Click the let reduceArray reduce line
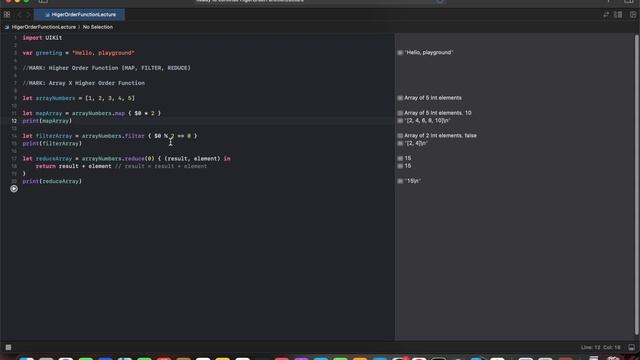The image size is (640, 360). 126,159
